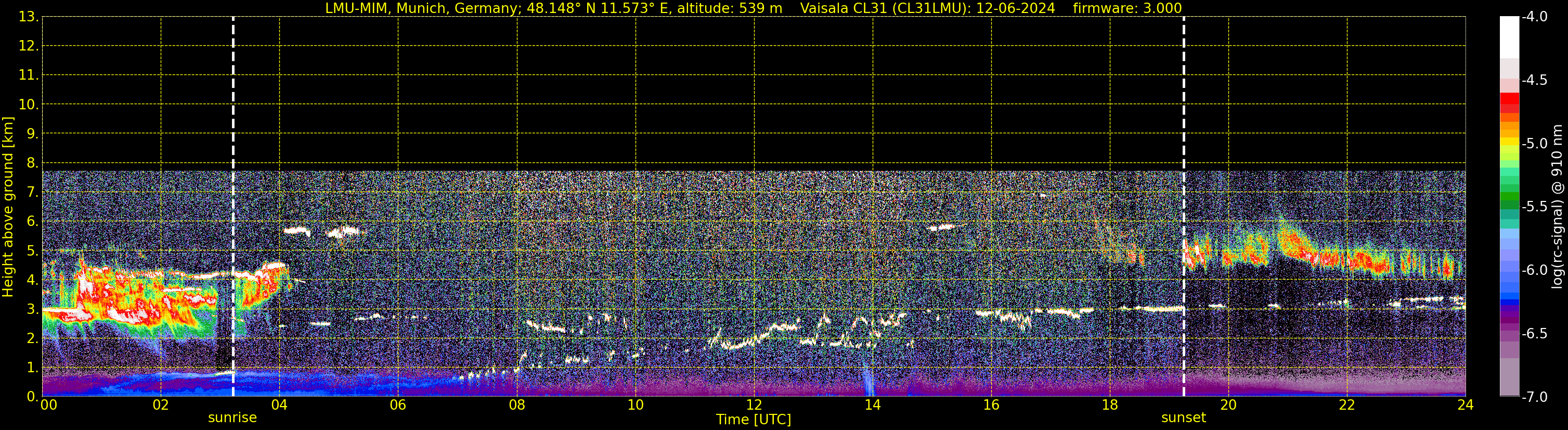Click the "10" time axis tick label
The width and height of the screenshot is (1568, 430).
tap(636, 405)
